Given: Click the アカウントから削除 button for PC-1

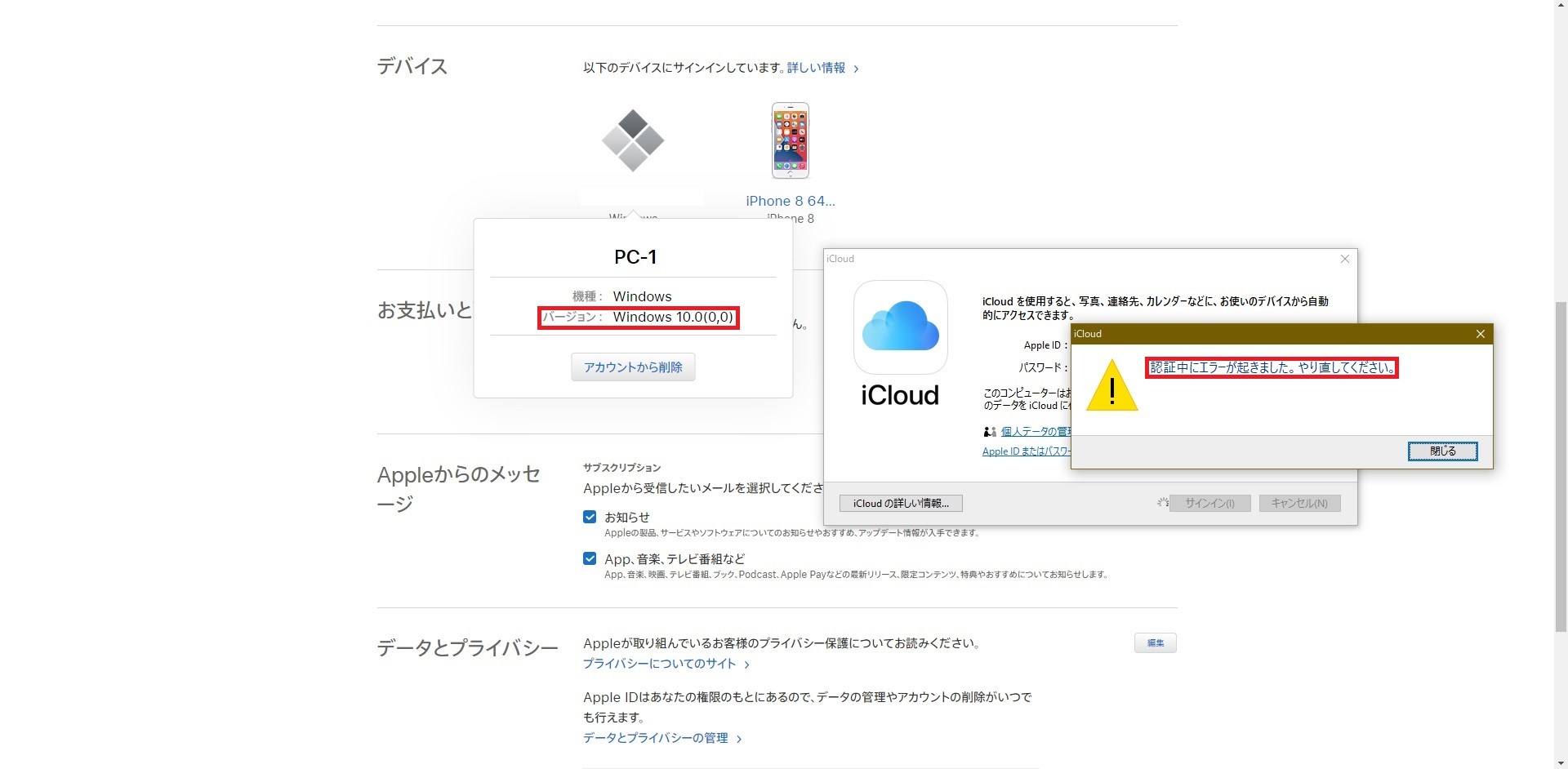Looking at the screenshot, I should coord(633,367).
